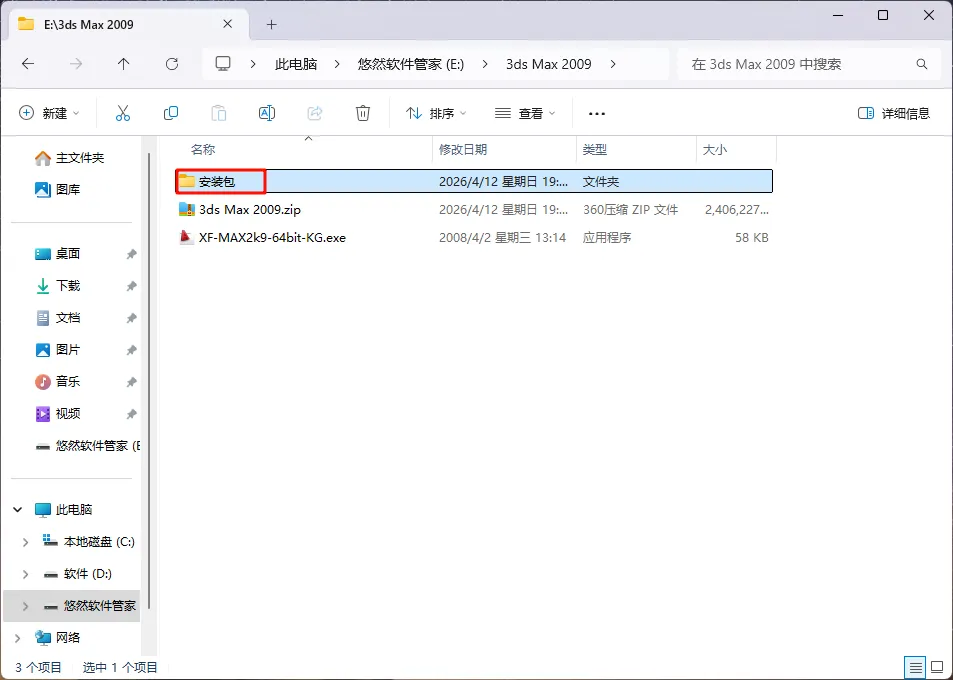Toggle the 详细信息 details pane
The image size is (953, 680).
(x=893, y=113)
